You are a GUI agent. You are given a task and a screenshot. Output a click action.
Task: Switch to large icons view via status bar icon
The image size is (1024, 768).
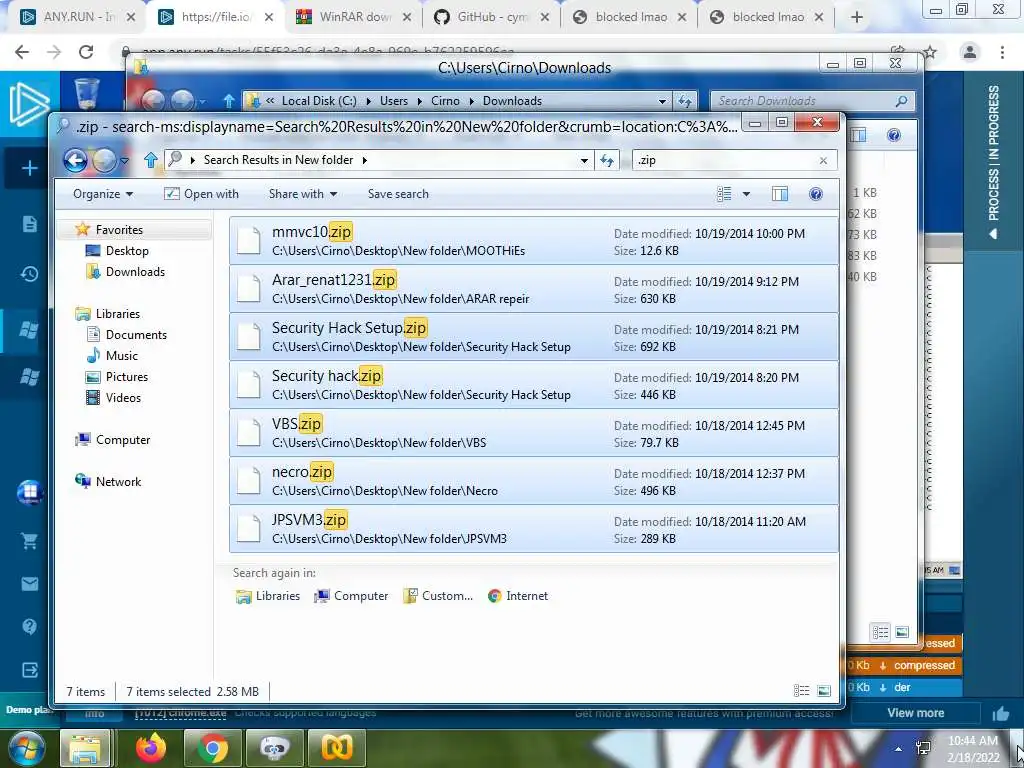[824, 691]
